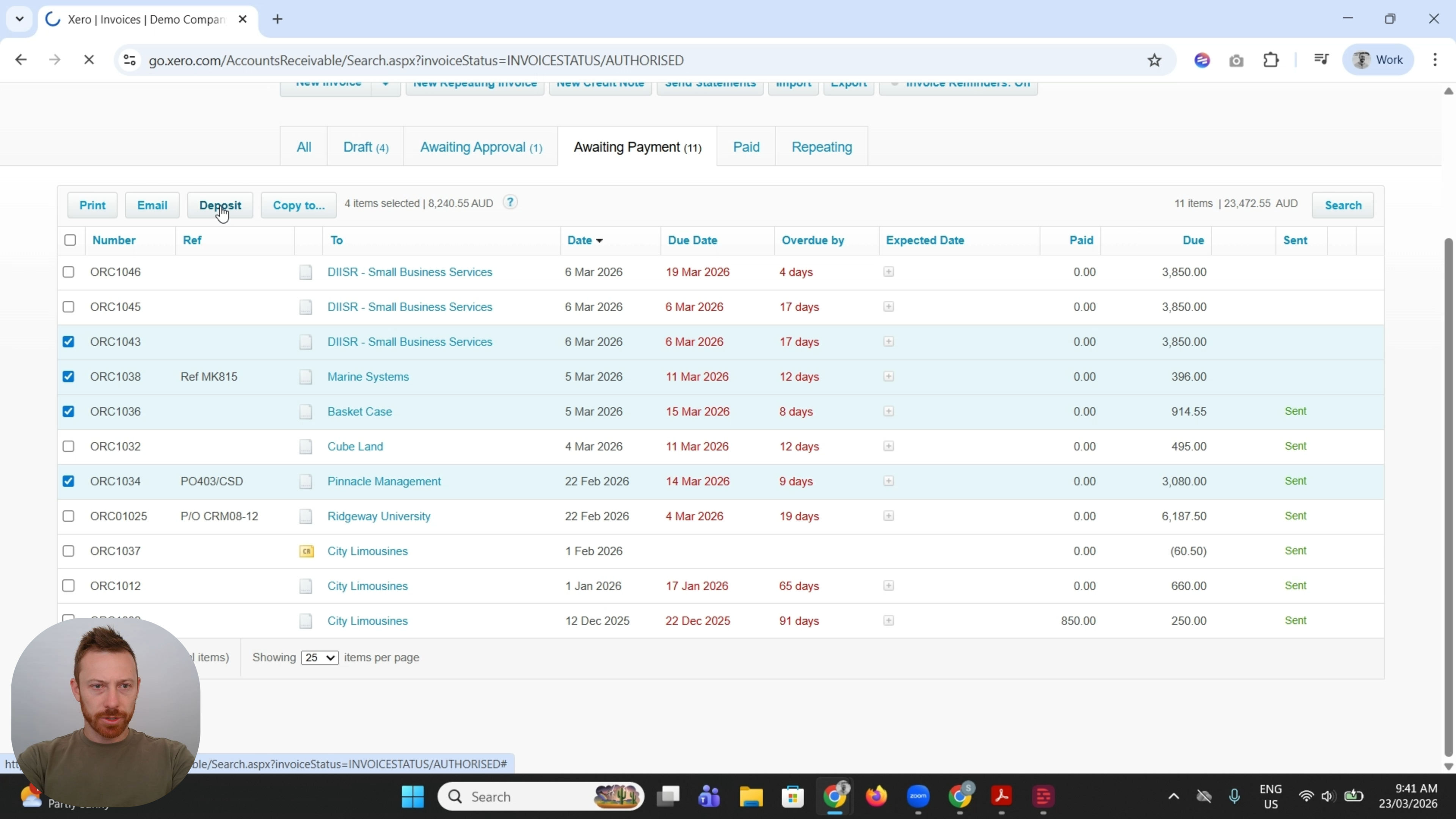The height and width of the screenshot is (819, 1456).
Task: Add expected date for ORC1046
Action: [888, 272]
